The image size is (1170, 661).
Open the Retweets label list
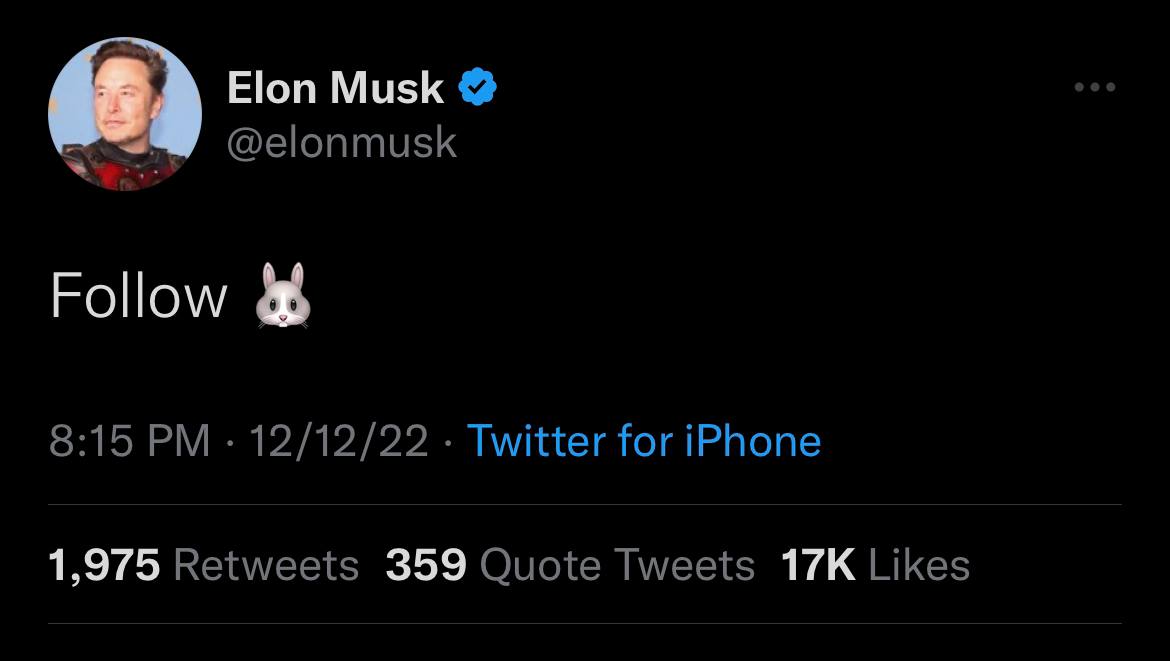(266, 565)
